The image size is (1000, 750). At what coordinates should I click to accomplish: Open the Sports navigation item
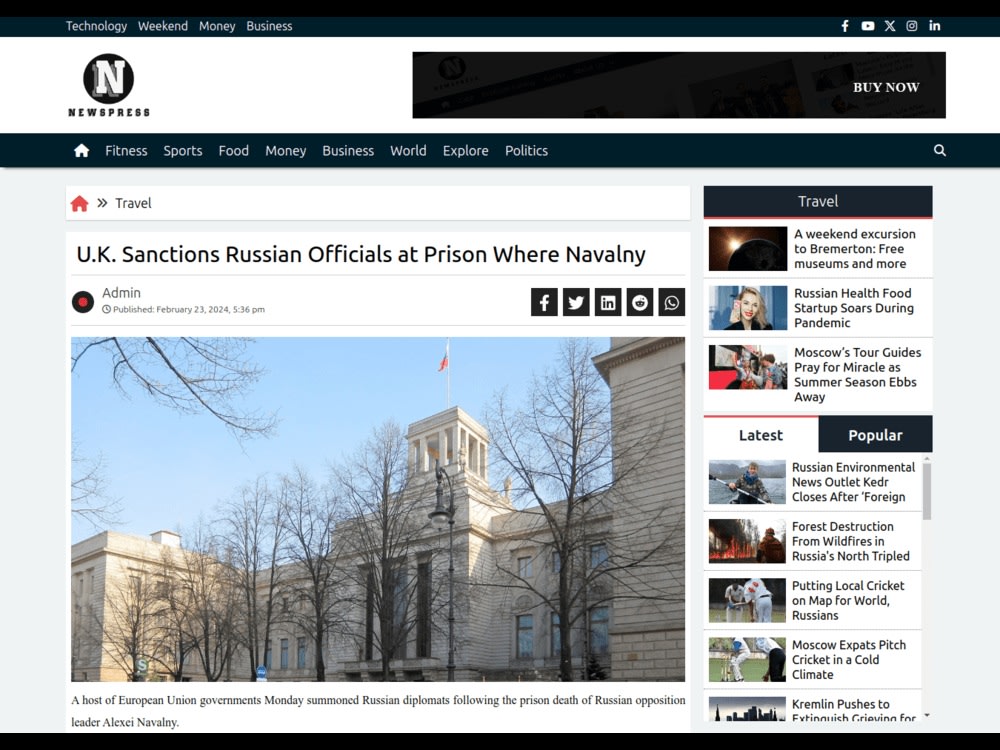182,151
